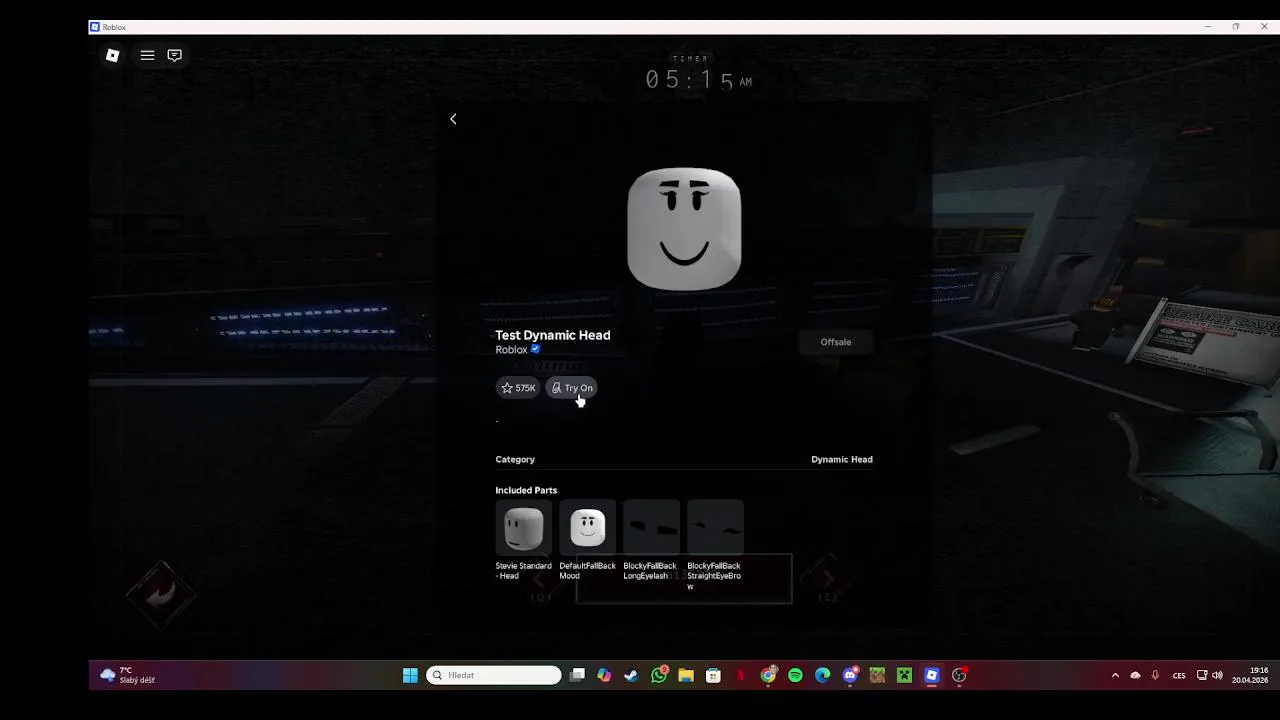Open the Roblox logo menu
1280x720 pixels.
tap(113, 56)
